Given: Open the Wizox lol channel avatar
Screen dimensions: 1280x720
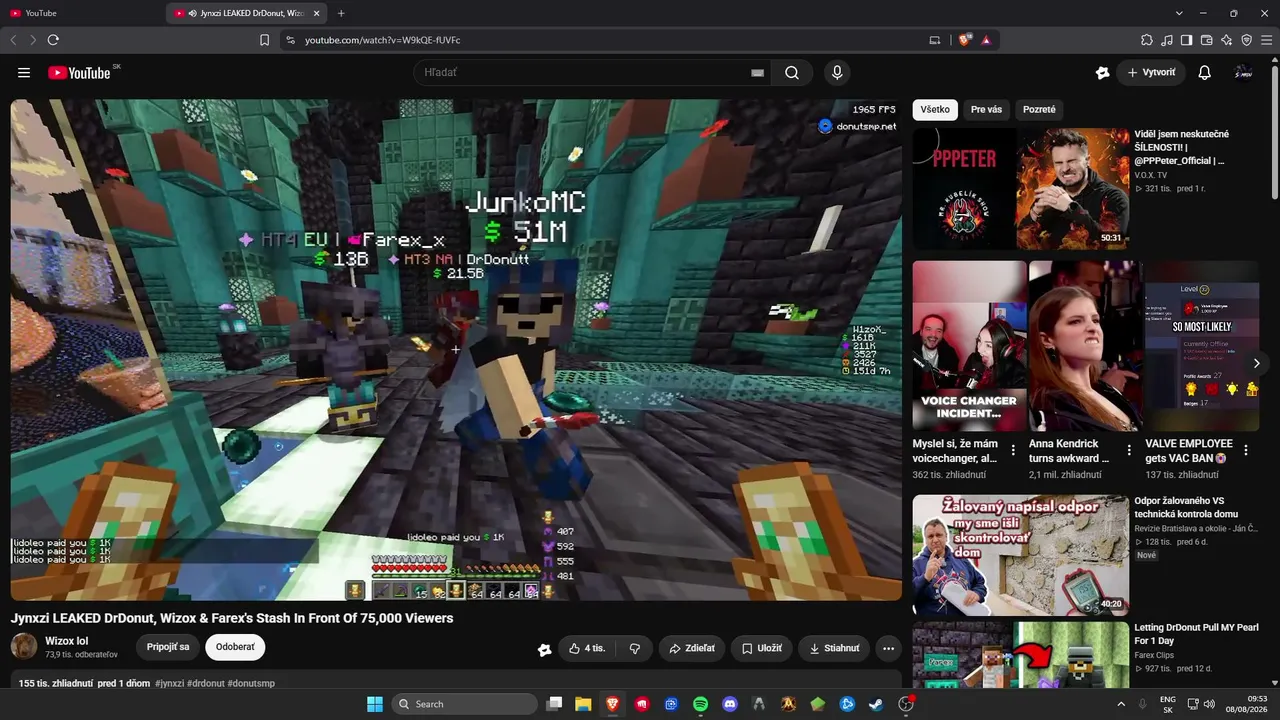Looking at the screenshot, I should (24, 646).
